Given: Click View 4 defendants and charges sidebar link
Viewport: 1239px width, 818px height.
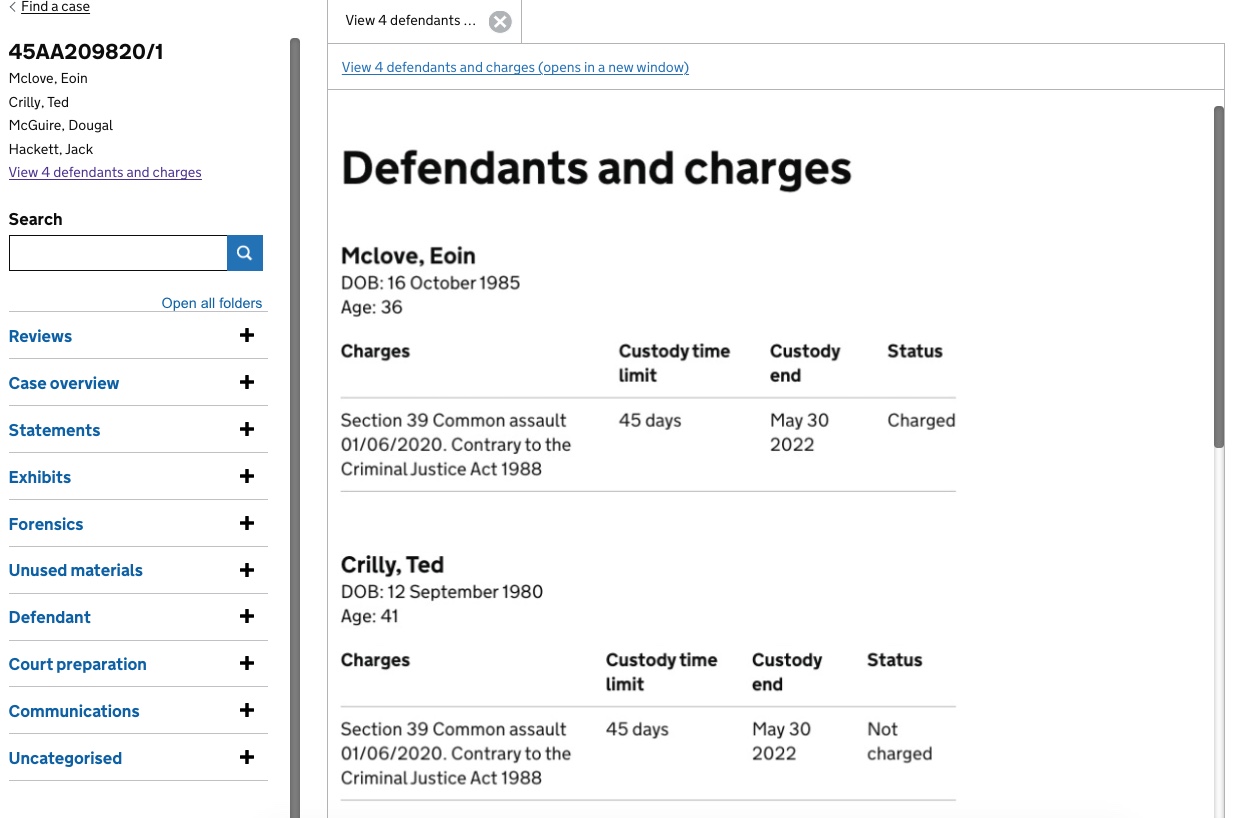Looking at the screenshot, I should tap(105, 172).
